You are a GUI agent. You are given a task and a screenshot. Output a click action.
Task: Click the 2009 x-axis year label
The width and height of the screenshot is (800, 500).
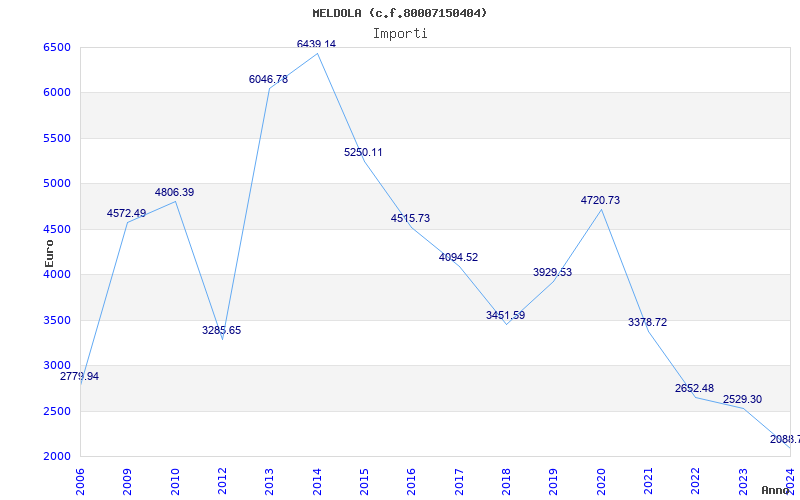click(x=128, y=482)
